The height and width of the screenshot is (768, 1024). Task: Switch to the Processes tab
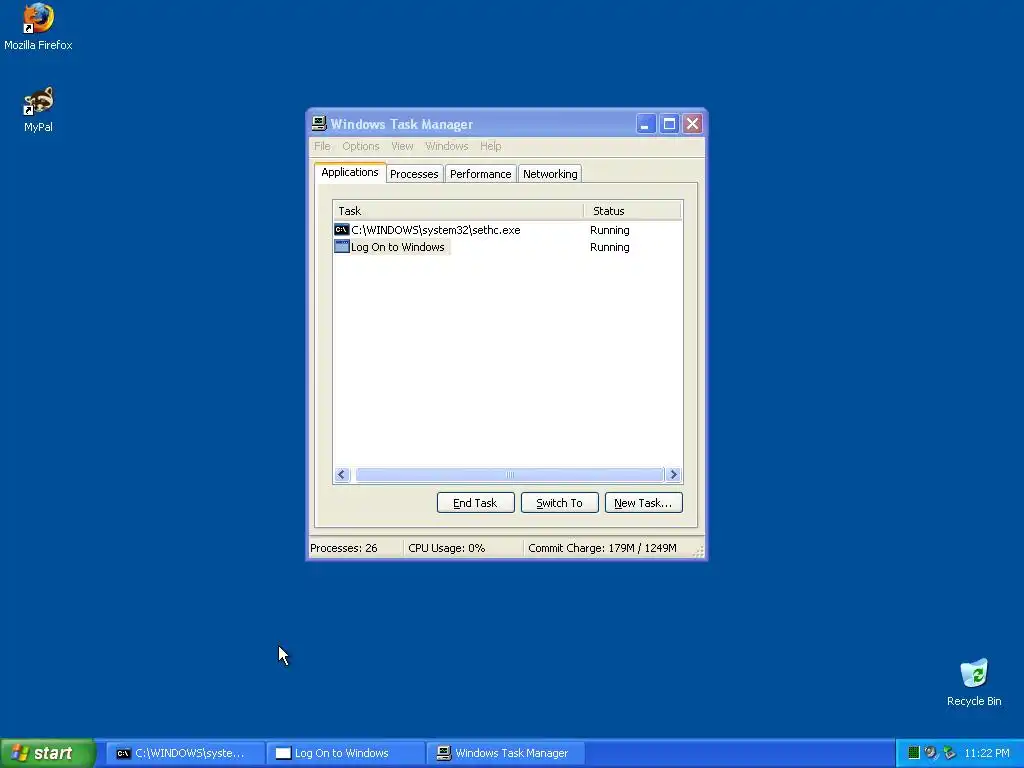[414, 174]
